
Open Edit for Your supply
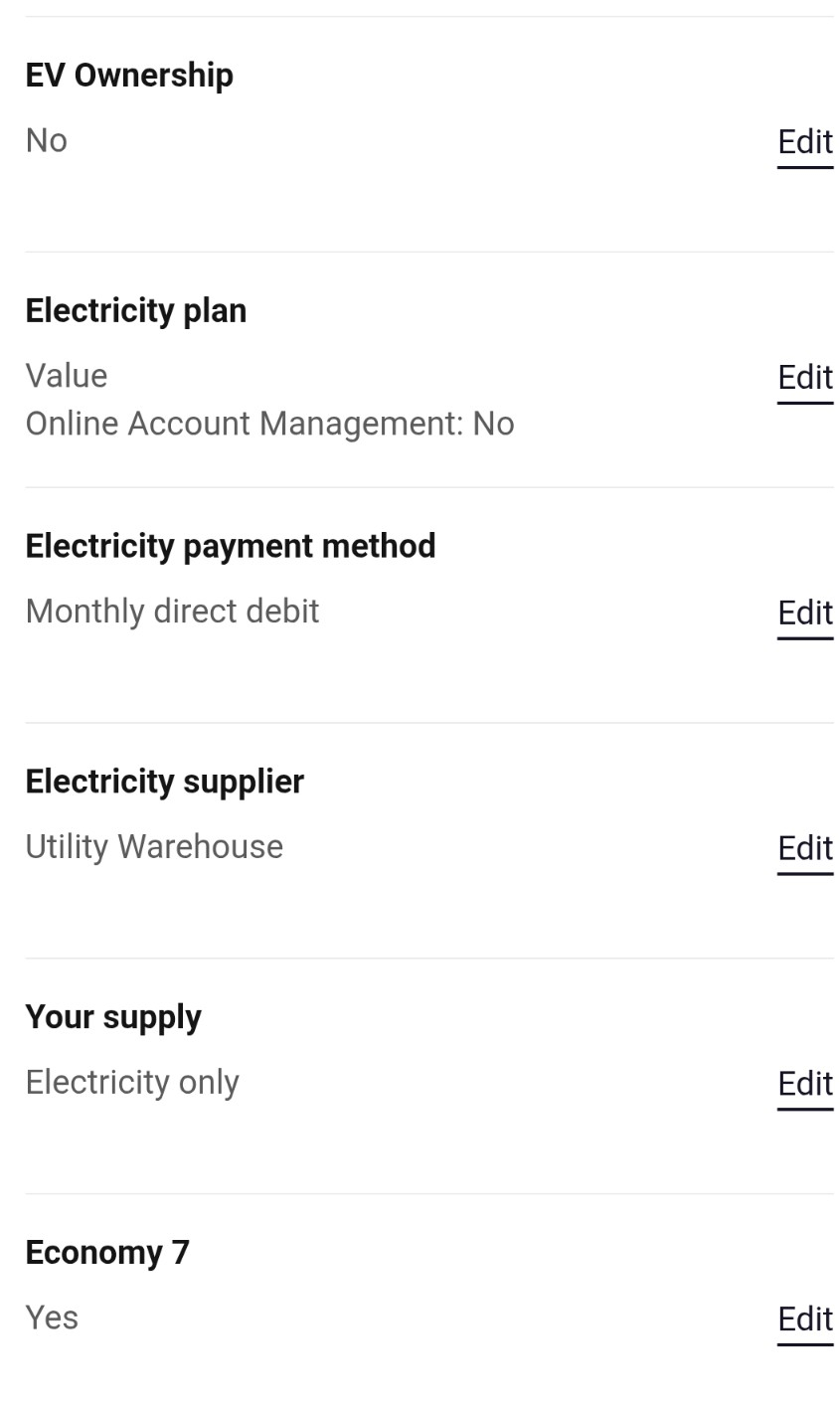804,1084
